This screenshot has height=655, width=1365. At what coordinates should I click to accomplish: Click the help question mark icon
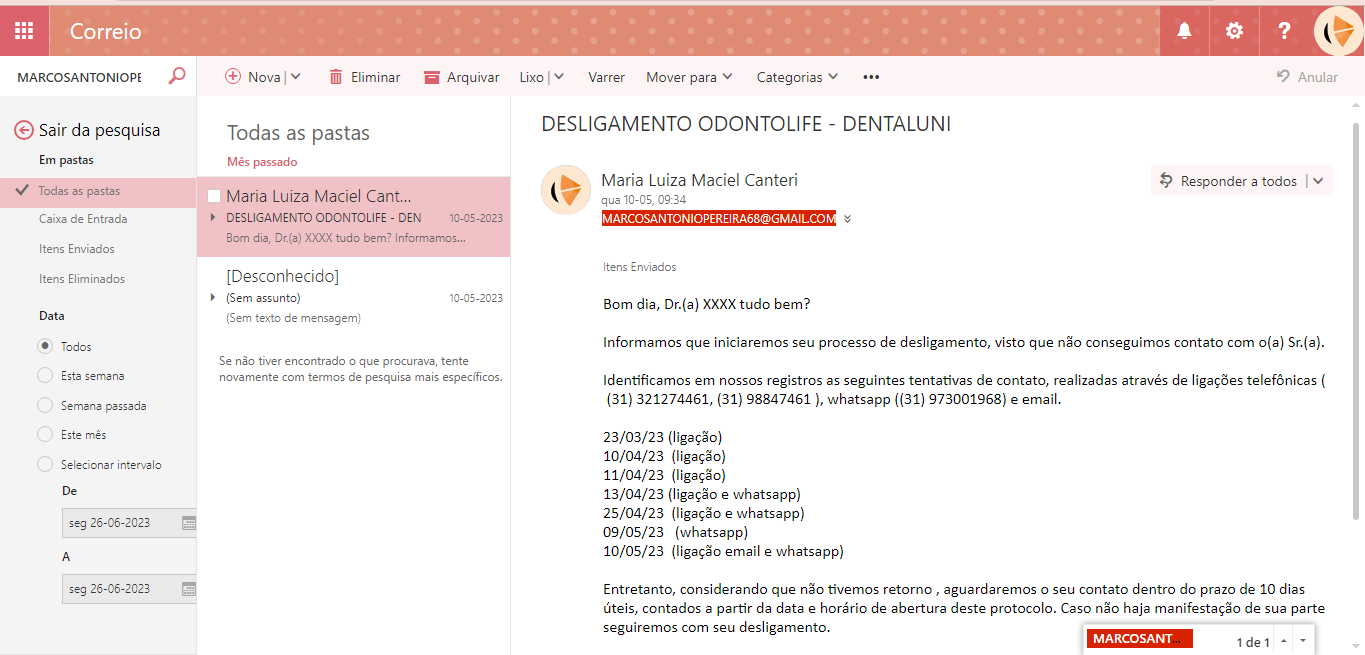[x=1285, y=31]
